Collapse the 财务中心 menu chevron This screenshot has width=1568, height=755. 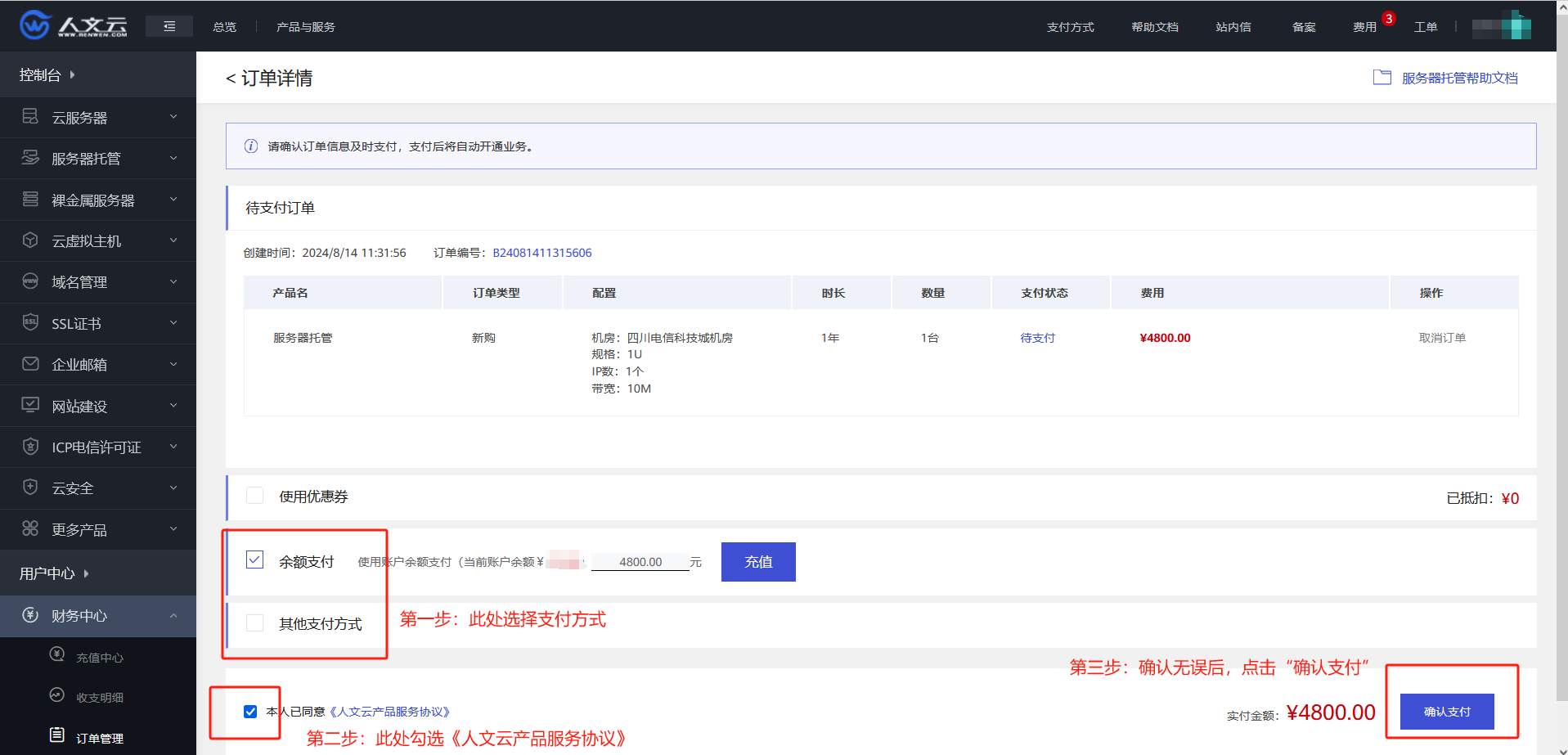[173, 616]
